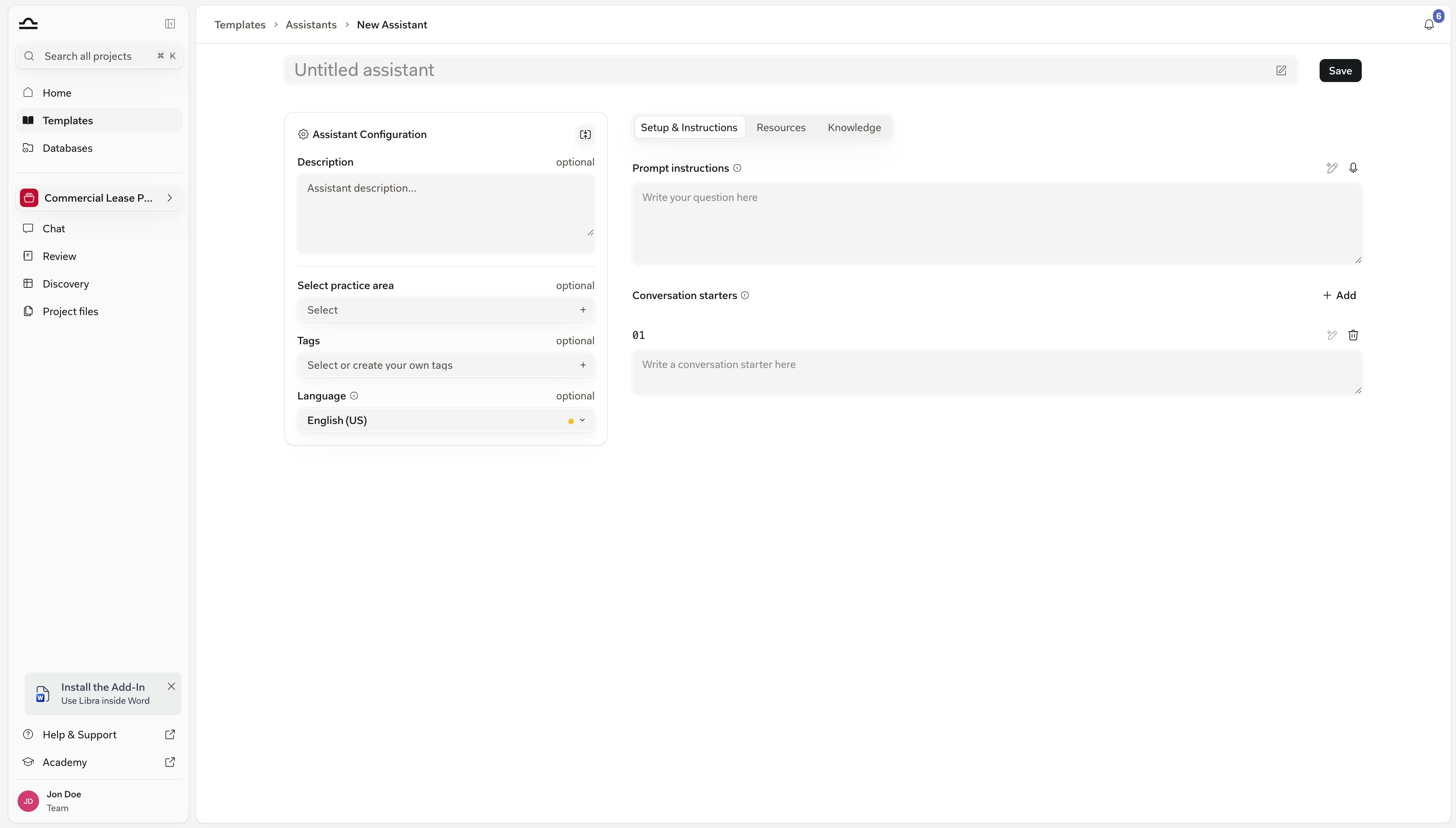Click the info icon next to Prompt instructions
Screen dimensions: 1456x828
click(737, 168)
